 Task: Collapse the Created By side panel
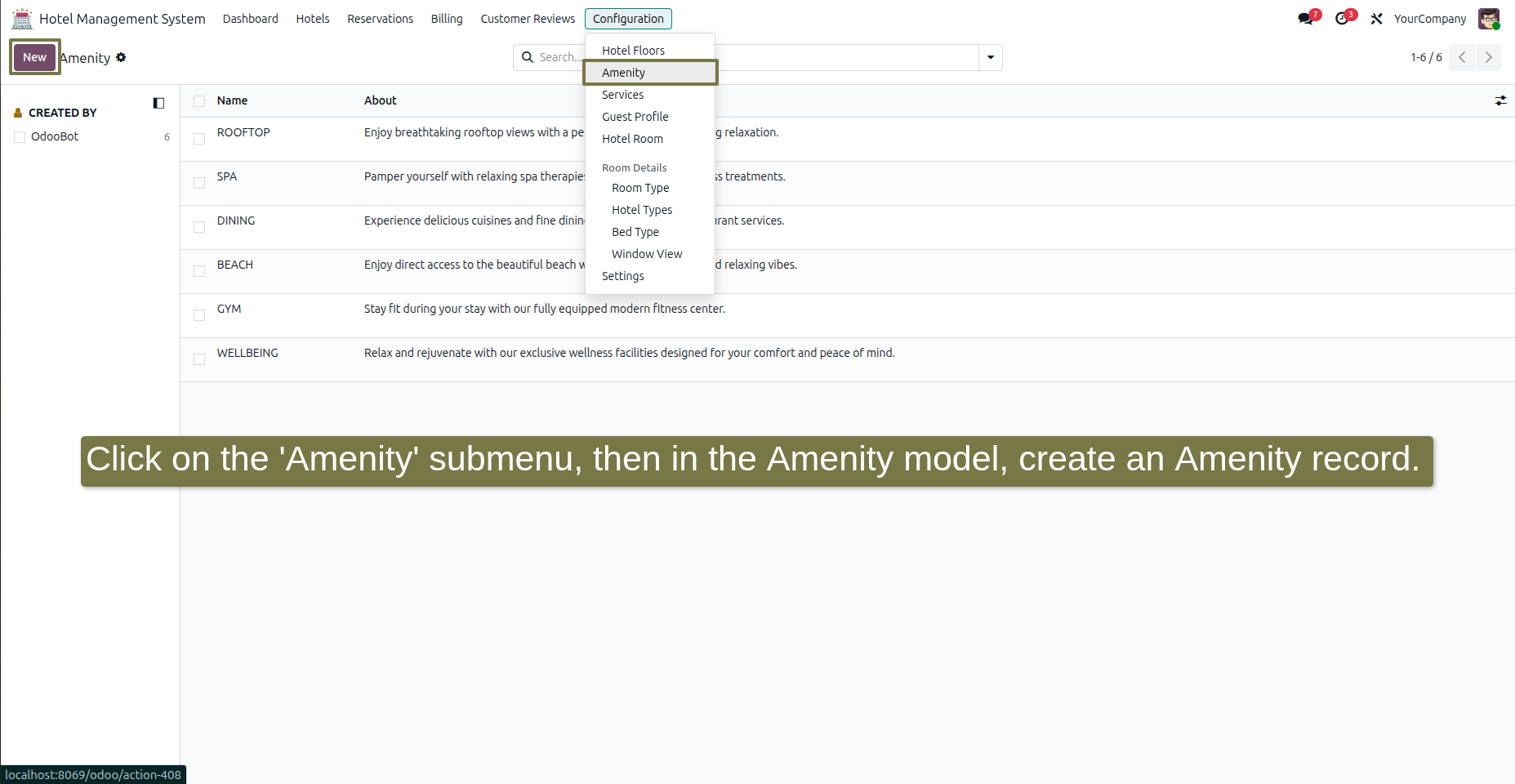click(158, 103)
